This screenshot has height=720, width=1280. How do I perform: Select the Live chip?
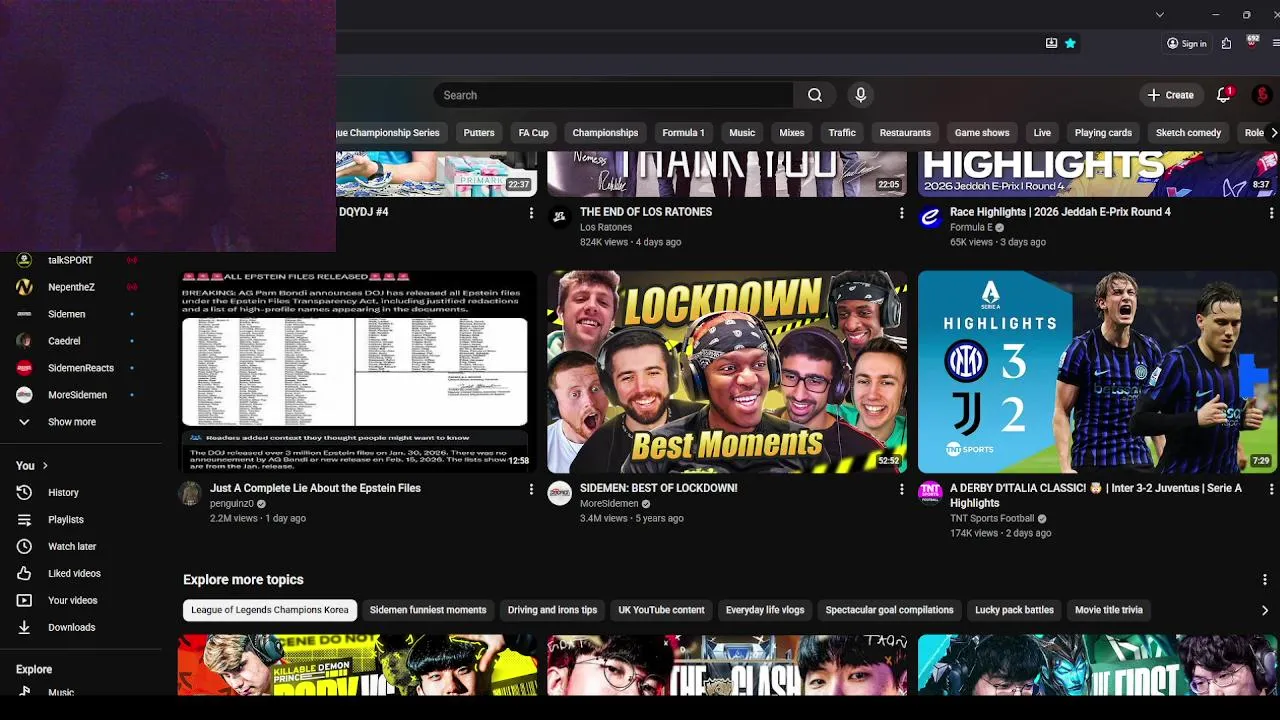1042,133
